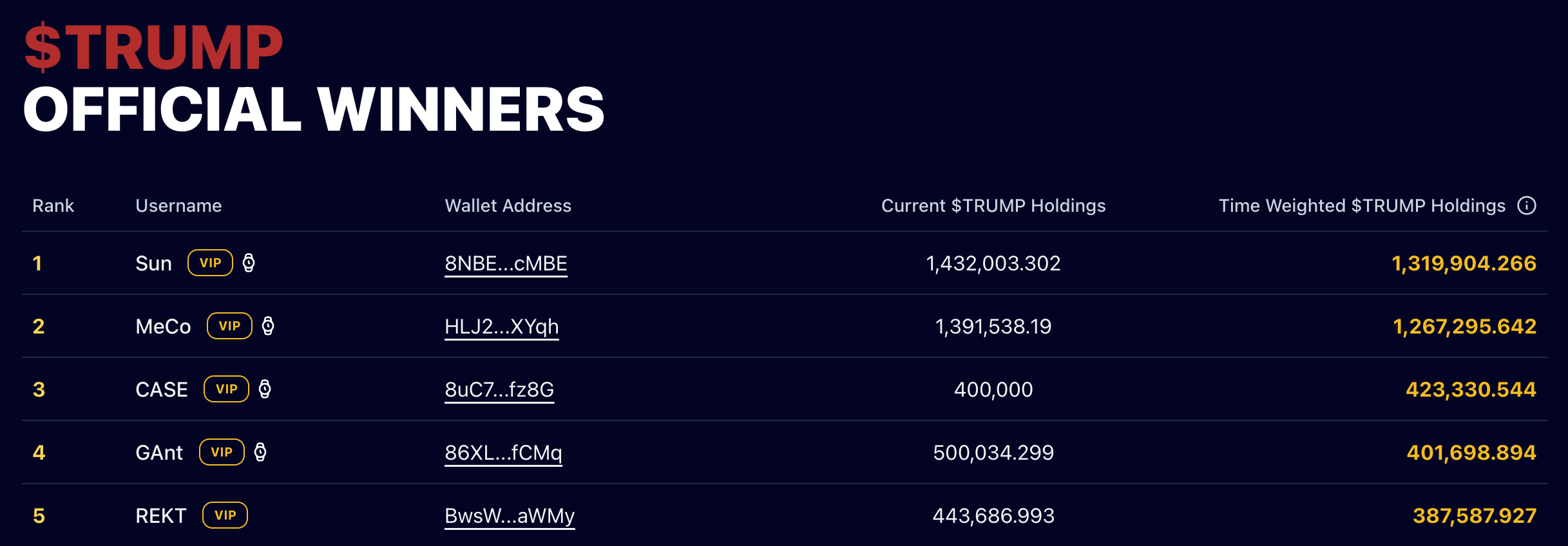Open wallet address 8NBE...cMBE
Viewport: 1568px width, 546px height.
[x=506, y=263]
